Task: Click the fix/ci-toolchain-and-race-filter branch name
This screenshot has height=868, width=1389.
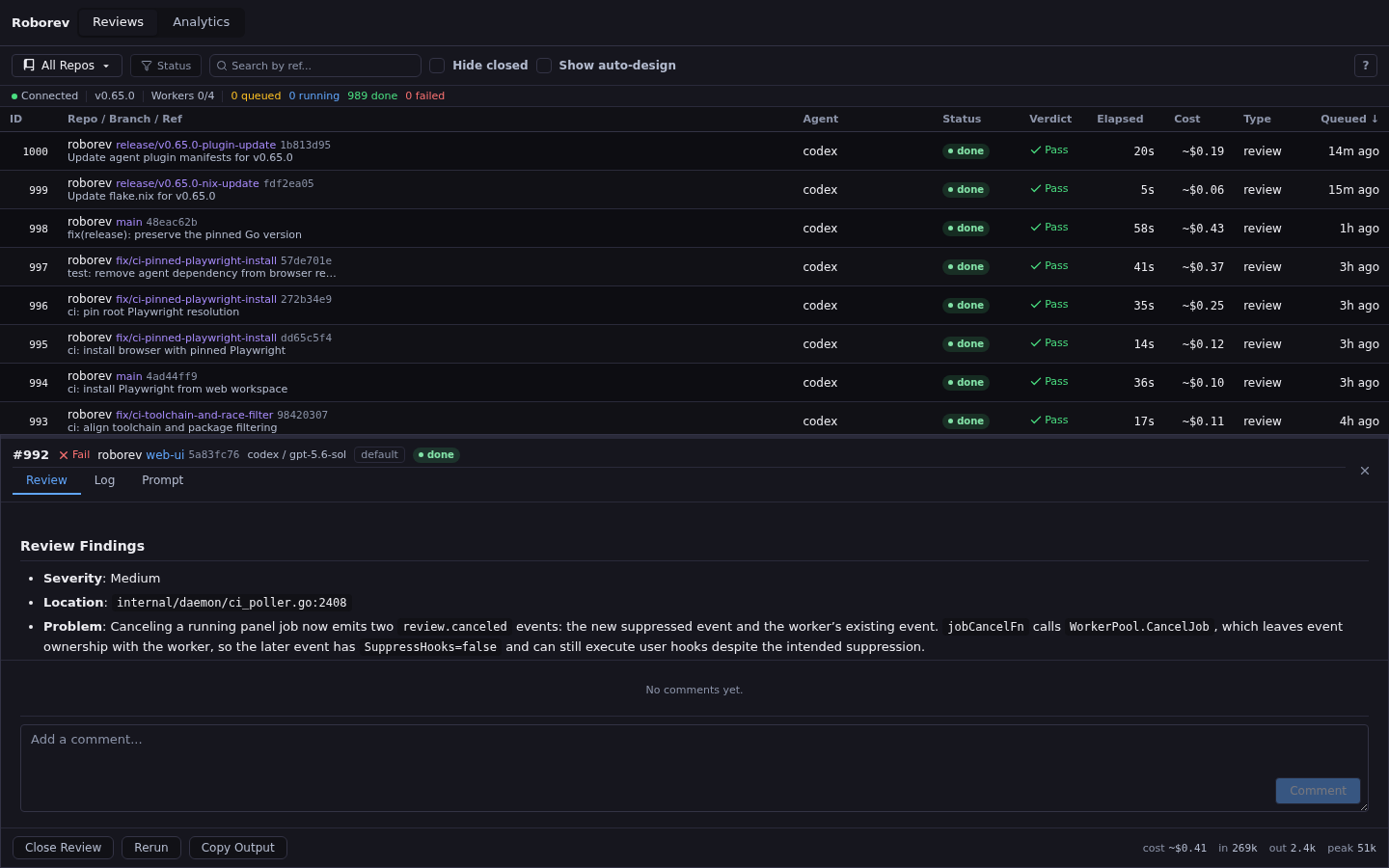Action: coord(195,415)
